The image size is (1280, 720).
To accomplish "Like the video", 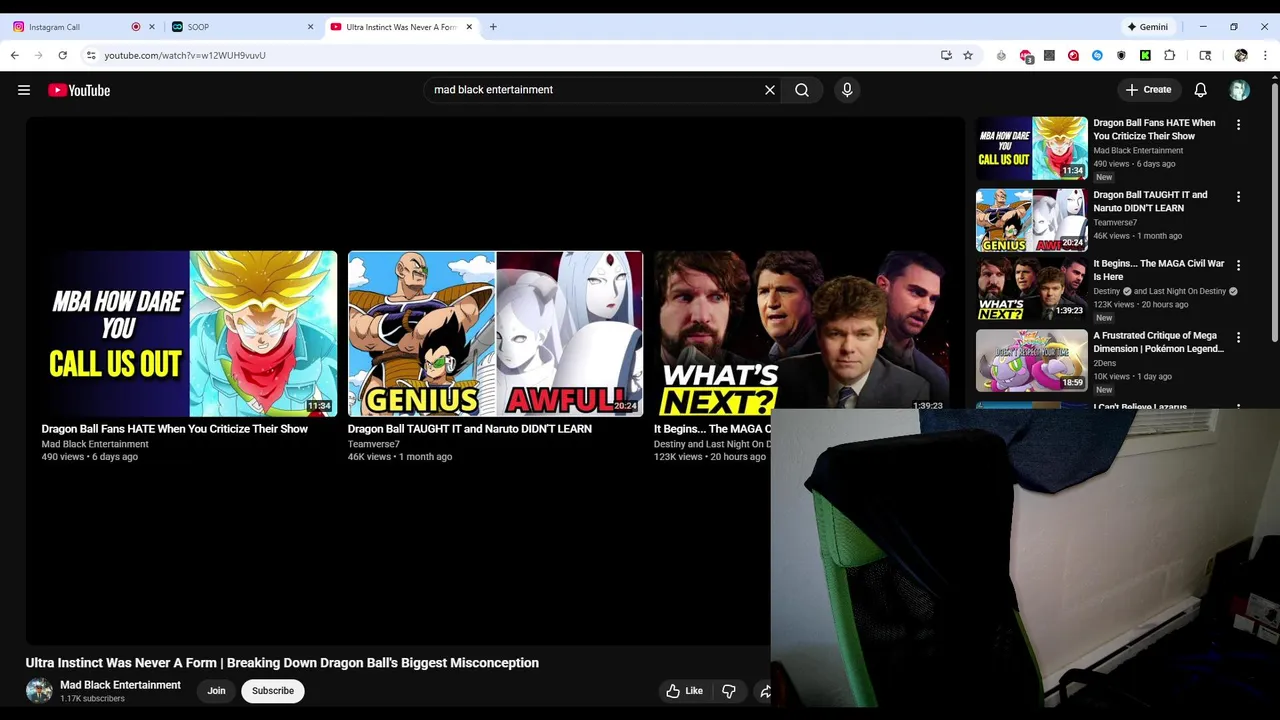I will tap(685, 691).
